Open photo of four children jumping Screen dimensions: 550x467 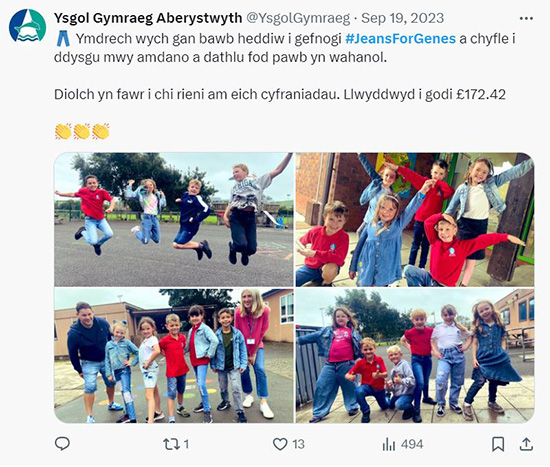click(x=174, y=220)
